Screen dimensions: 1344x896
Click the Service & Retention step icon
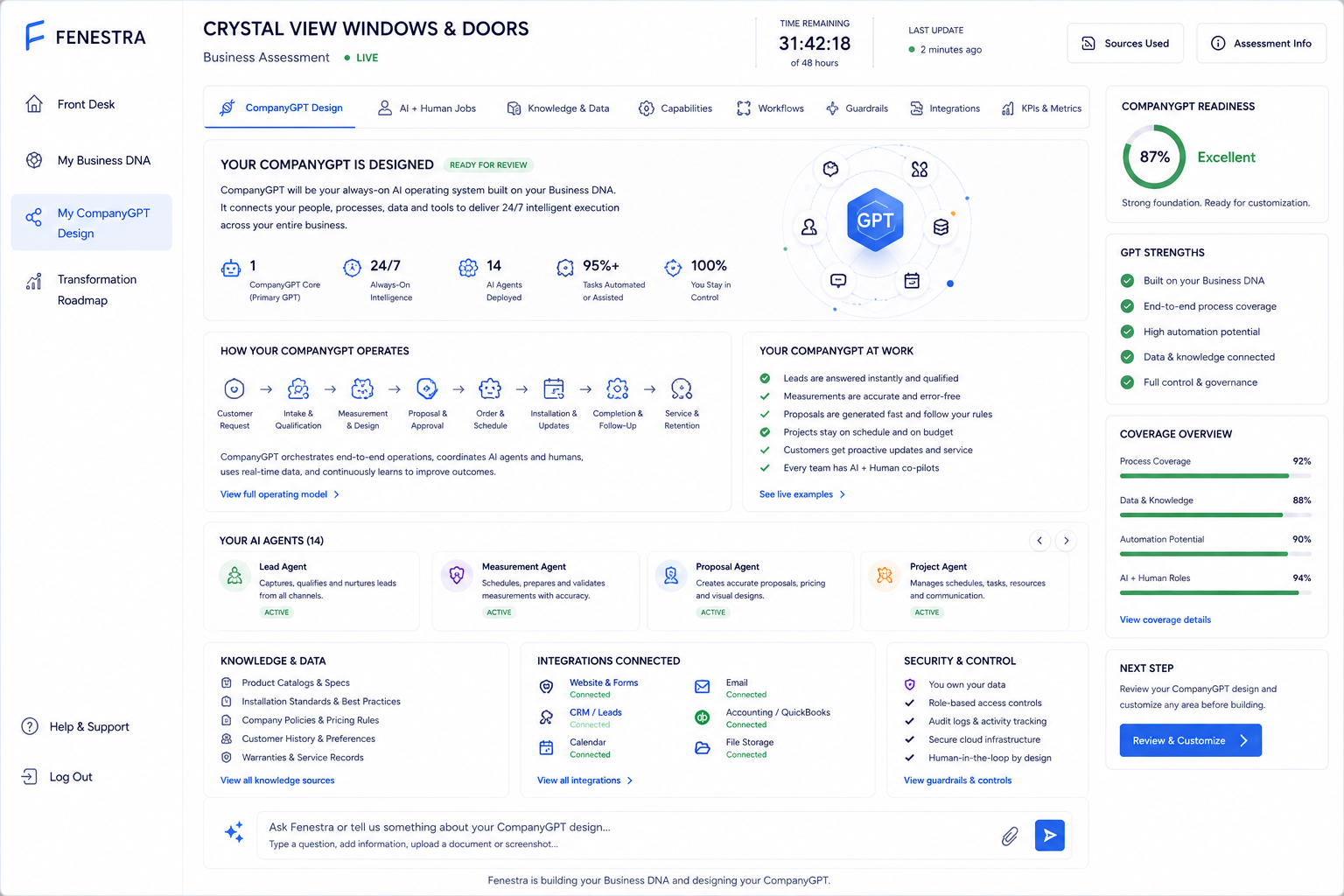(x=682, y=388)
